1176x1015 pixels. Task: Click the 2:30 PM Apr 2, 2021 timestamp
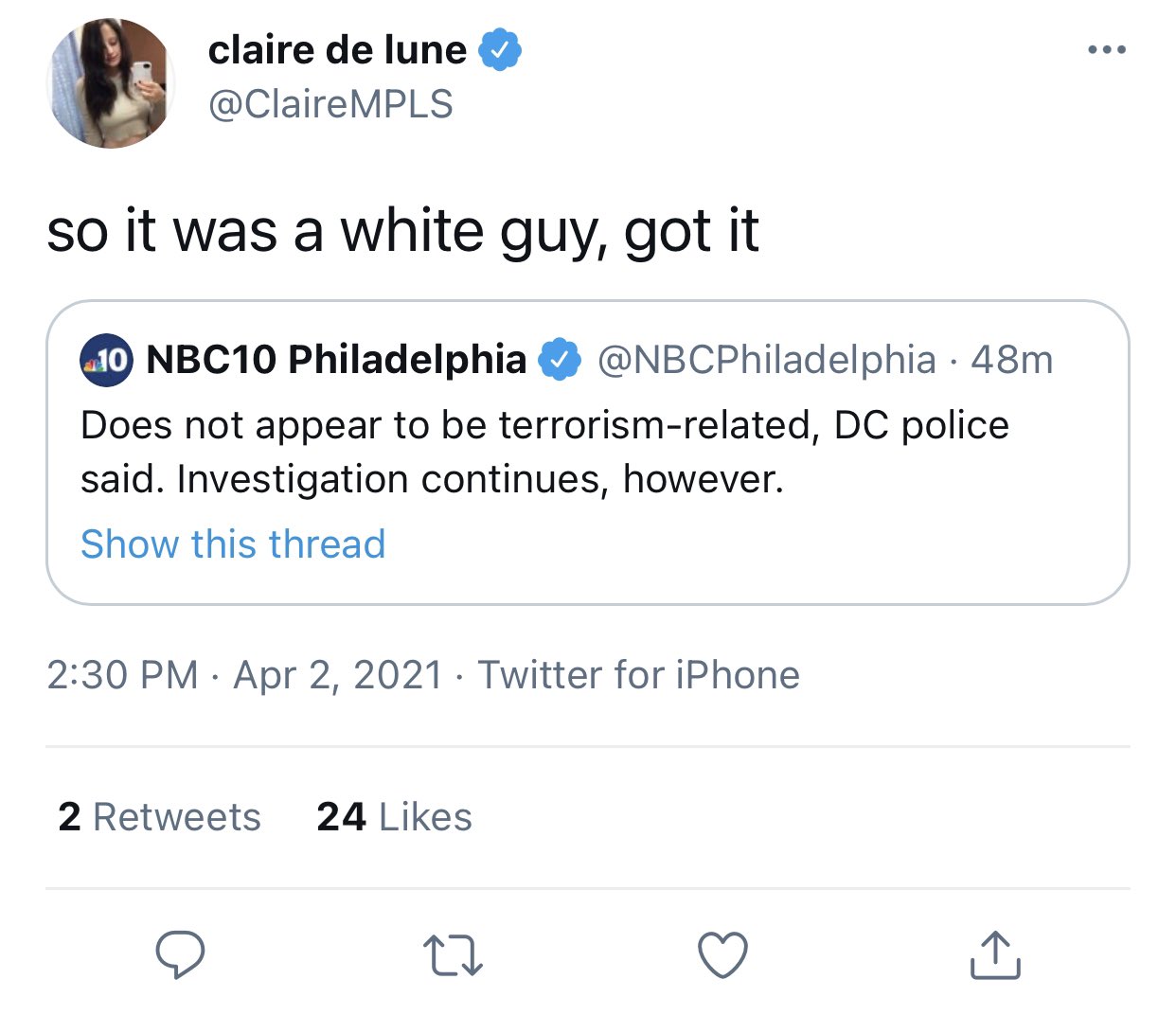click(244, 675)
